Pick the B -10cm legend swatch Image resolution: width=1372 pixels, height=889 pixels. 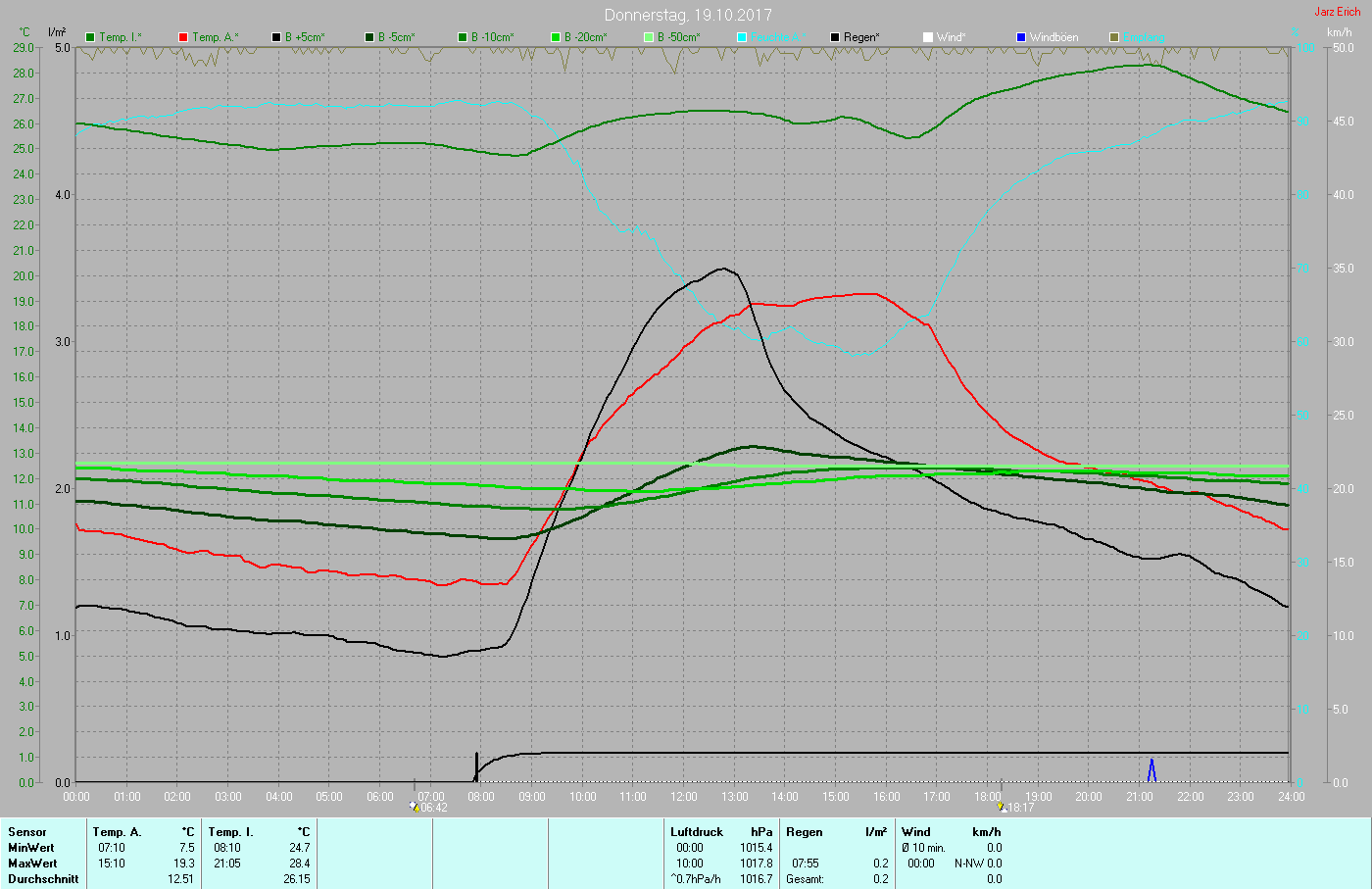point(463,37)
